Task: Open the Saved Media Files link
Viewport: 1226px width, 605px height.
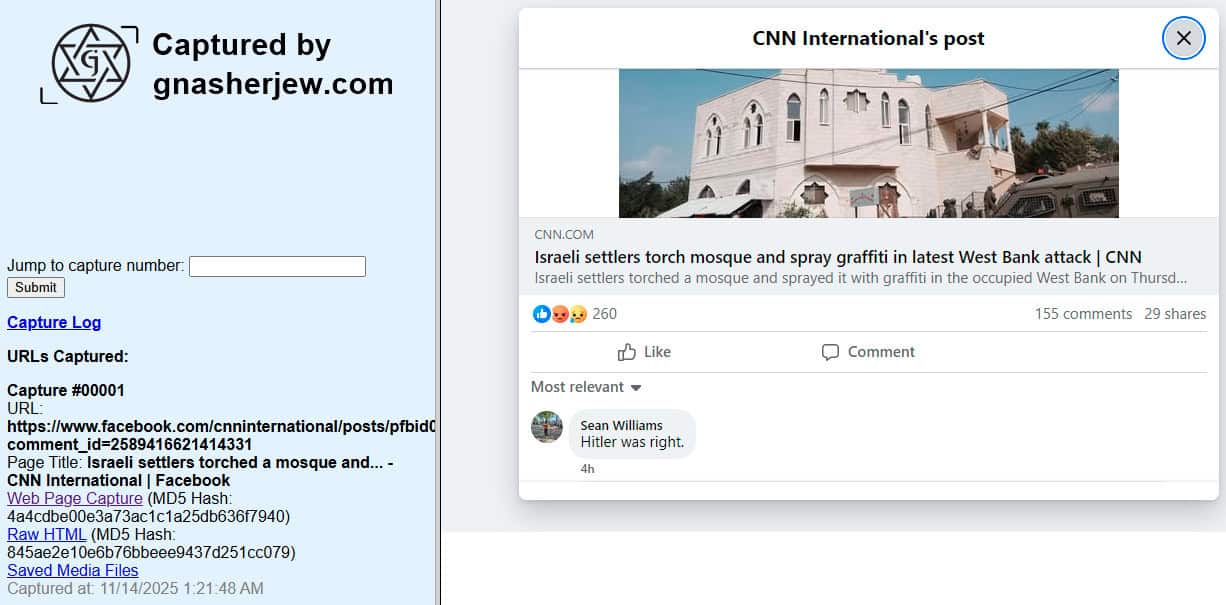Action: [x=73, y=570]
